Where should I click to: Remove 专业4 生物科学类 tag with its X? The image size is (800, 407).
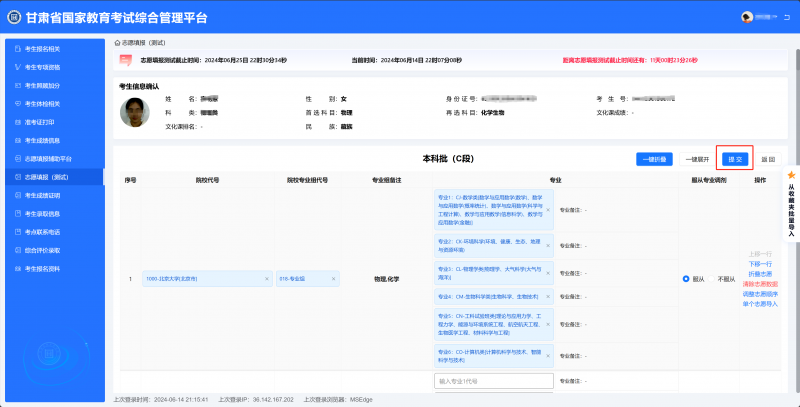(550, 297)
